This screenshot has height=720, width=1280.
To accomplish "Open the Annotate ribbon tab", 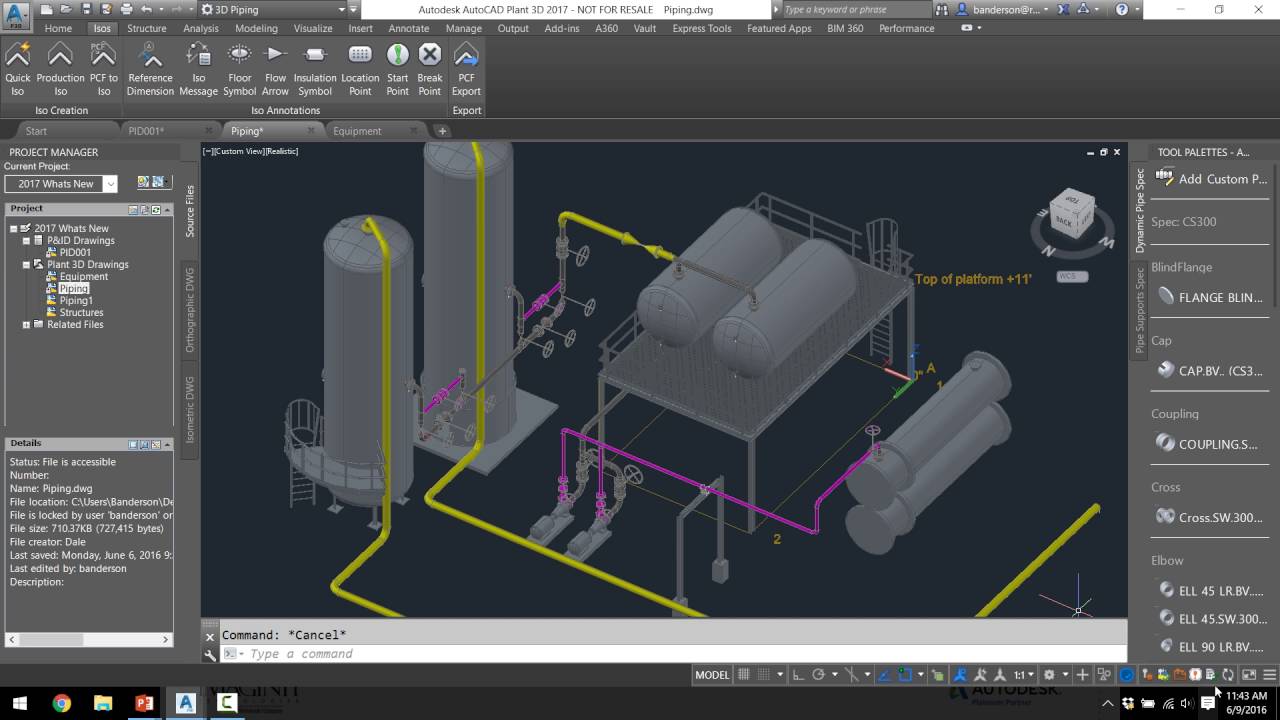I will pyautogui.click(x=408, y=28).
